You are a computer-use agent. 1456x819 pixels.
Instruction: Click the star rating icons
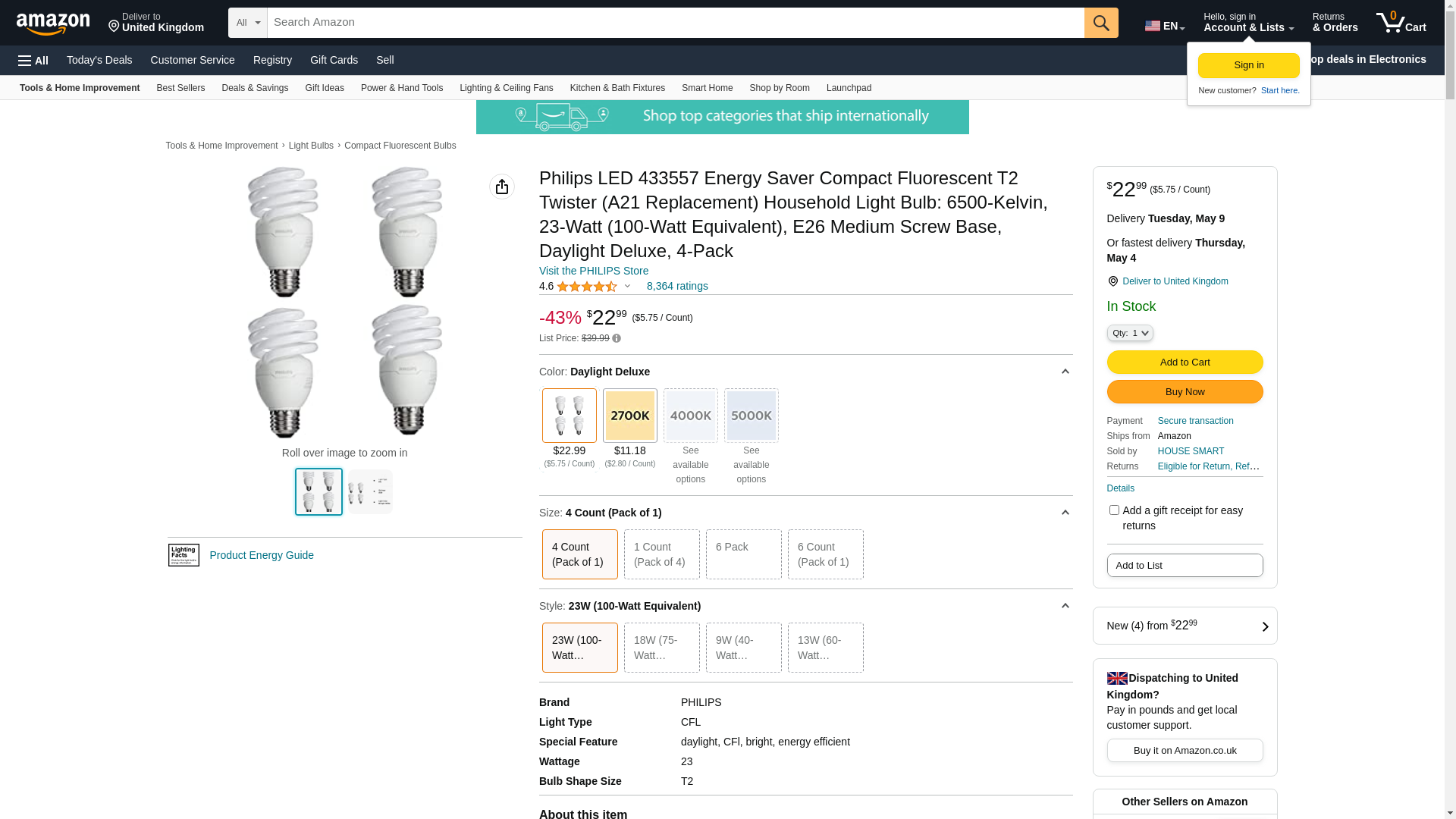pyautogui.click(x=587, y=287)
